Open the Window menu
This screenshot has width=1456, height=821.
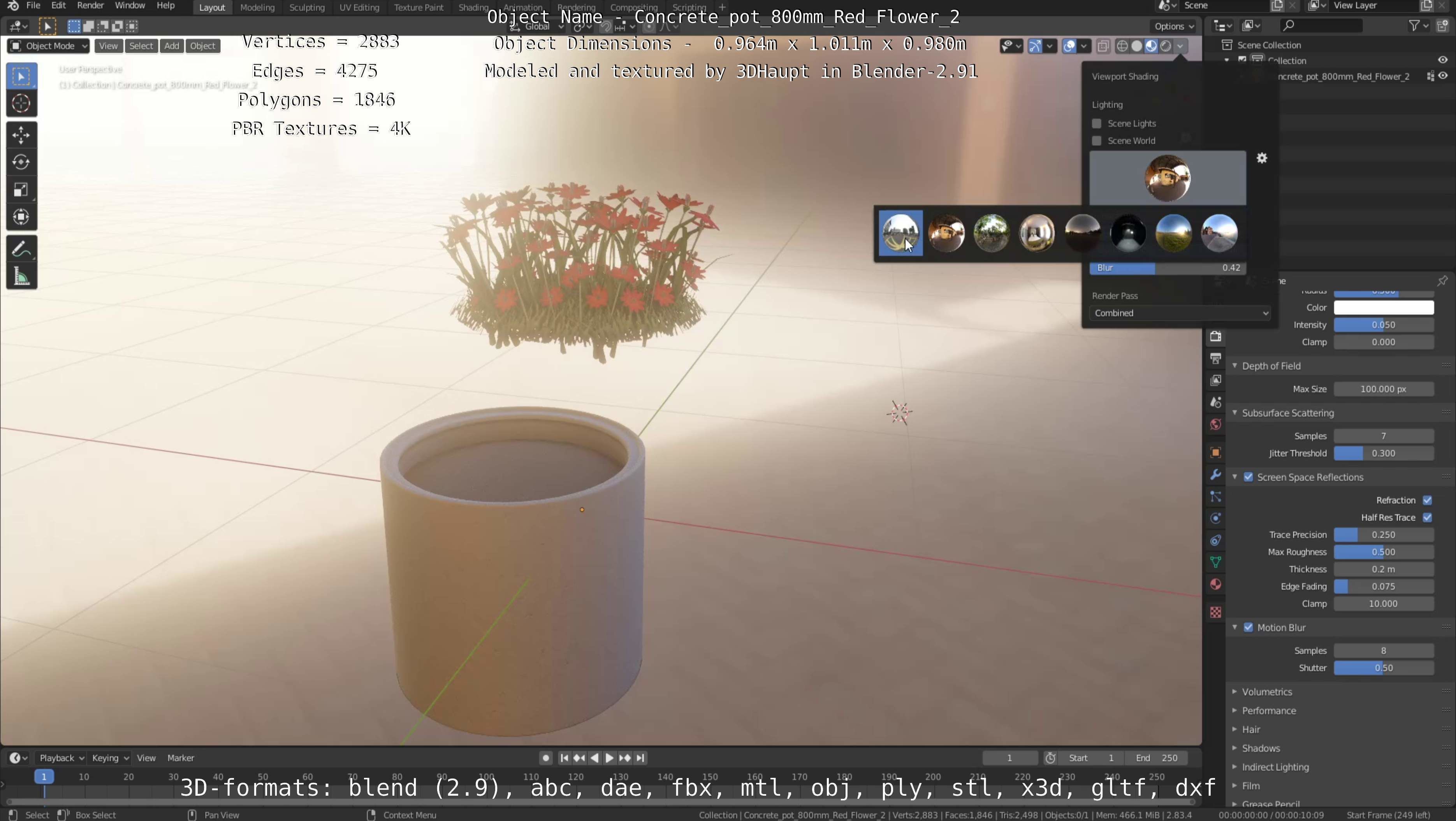pos(129,6)
